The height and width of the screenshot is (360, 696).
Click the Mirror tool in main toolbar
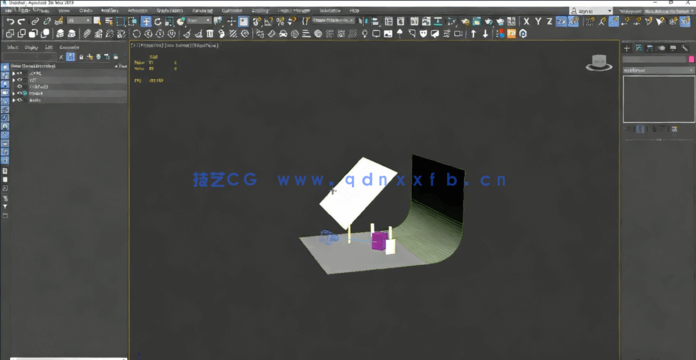click(x=363, y=21)
